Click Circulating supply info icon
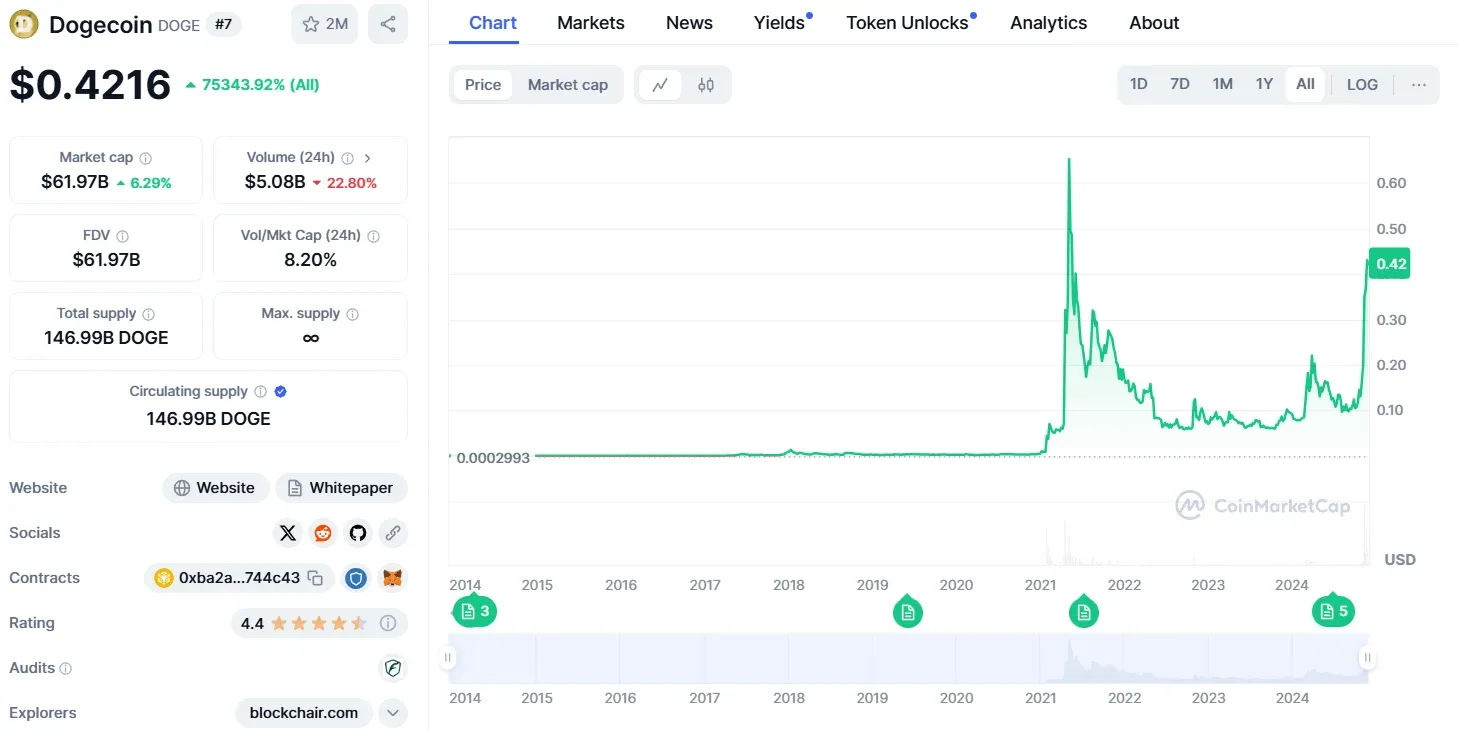1459x731 pixels. click(260, 392)
